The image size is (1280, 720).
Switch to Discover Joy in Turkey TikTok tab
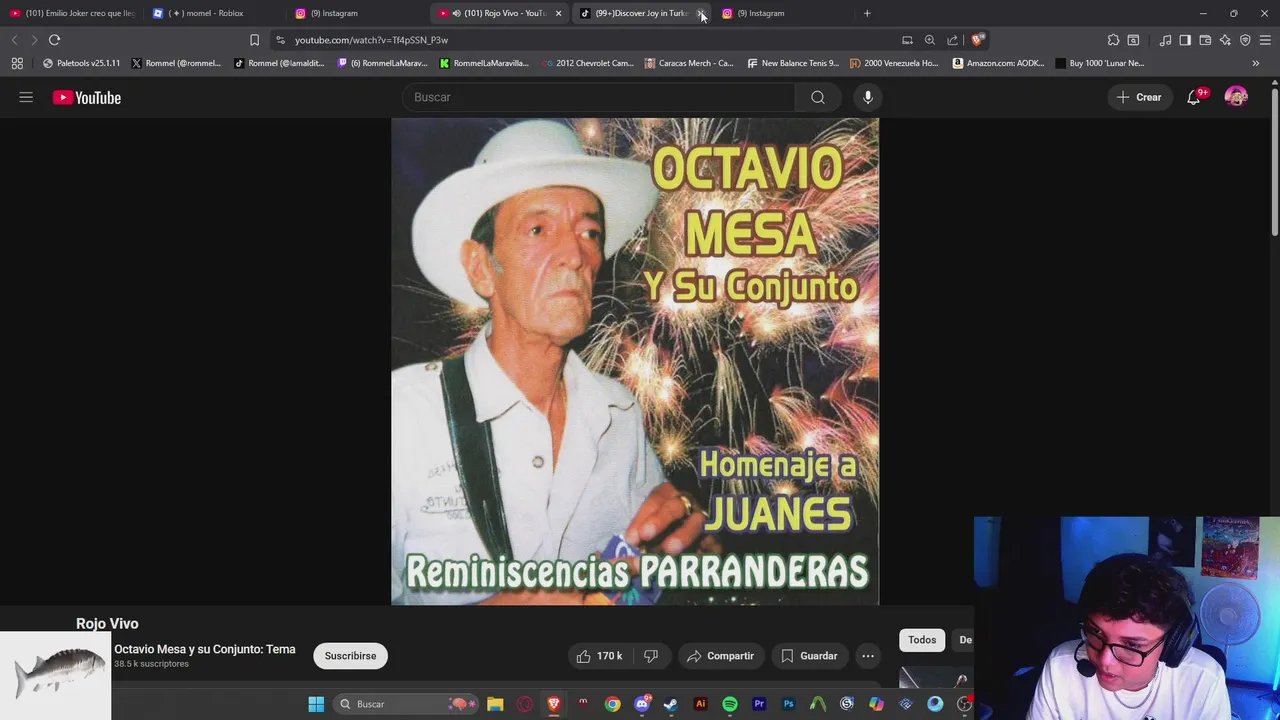pyautogui.click(x=634, y=13)
